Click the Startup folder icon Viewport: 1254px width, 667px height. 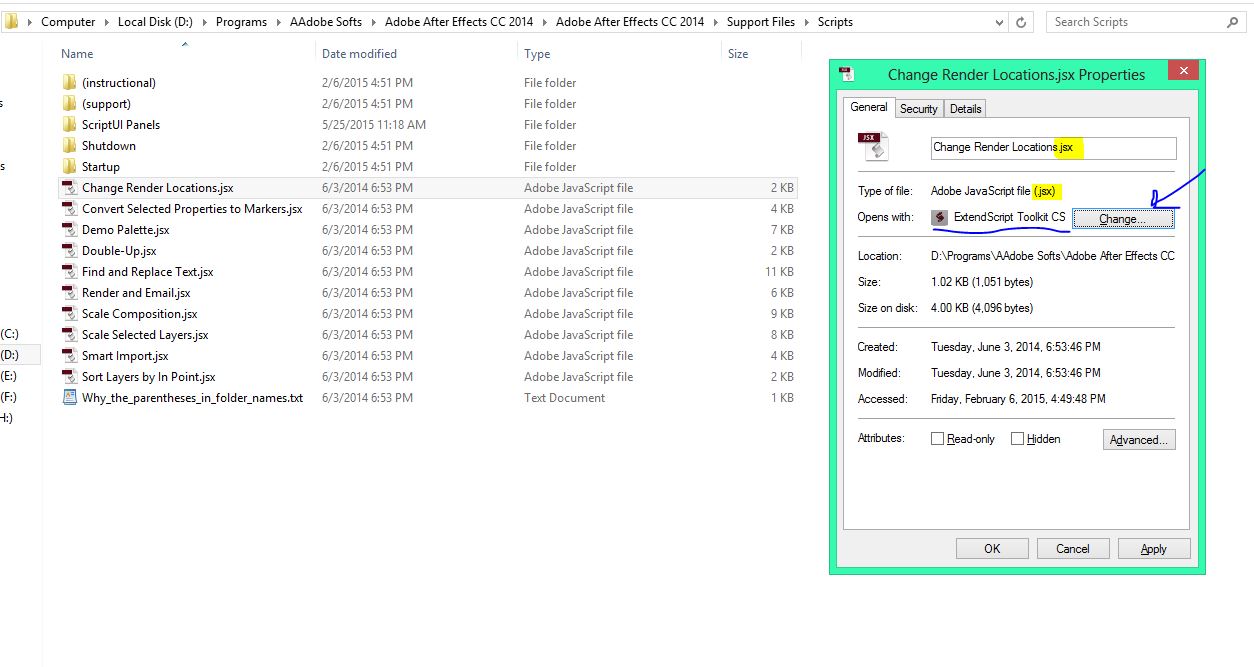(69, 166)
